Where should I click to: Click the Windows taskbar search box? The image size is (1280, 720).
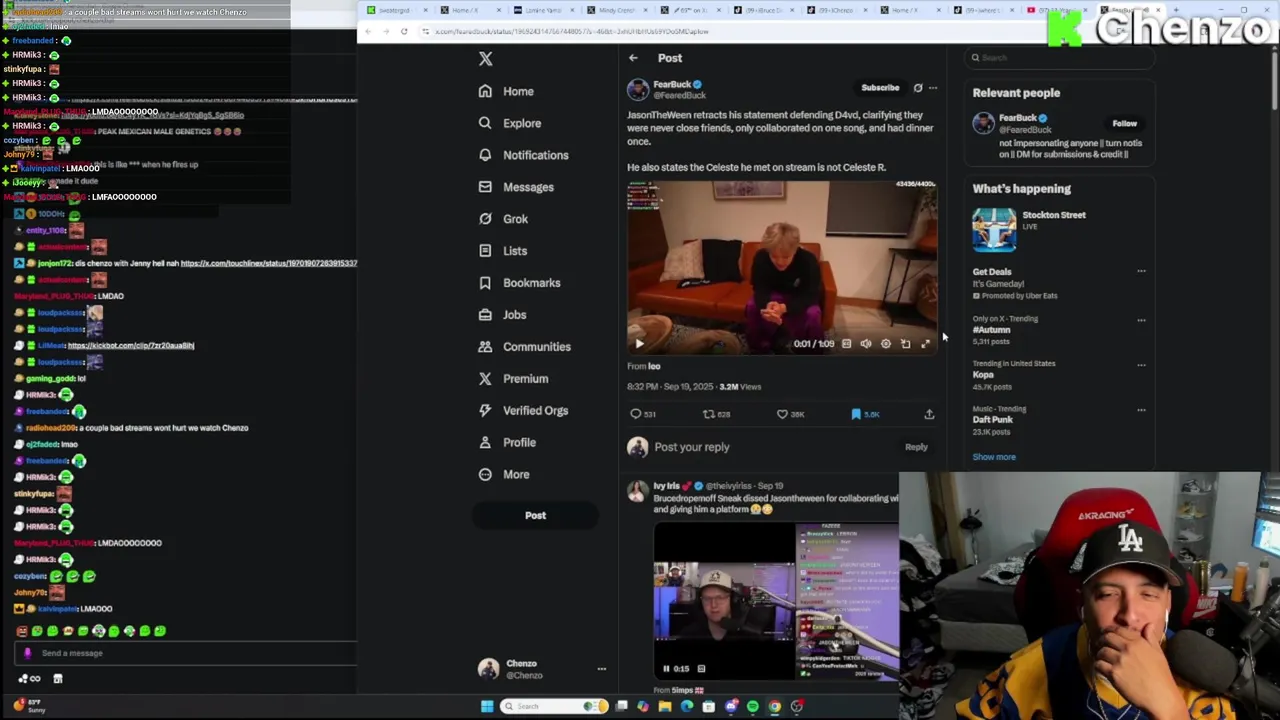(555, 707)
